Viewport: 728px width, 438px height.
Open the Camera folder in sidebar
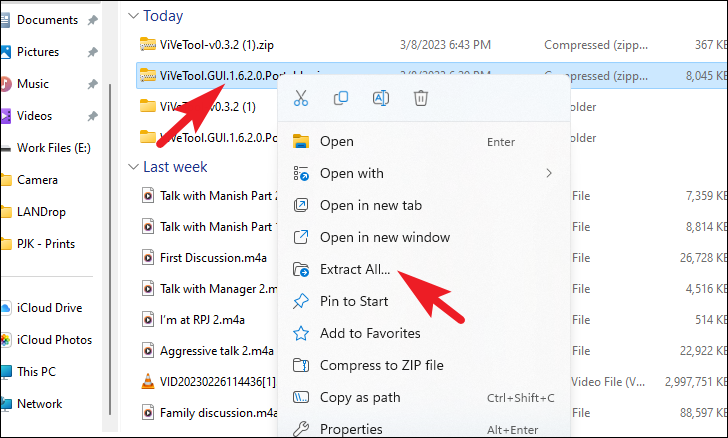pyautogui.click(x=37, y=180)
